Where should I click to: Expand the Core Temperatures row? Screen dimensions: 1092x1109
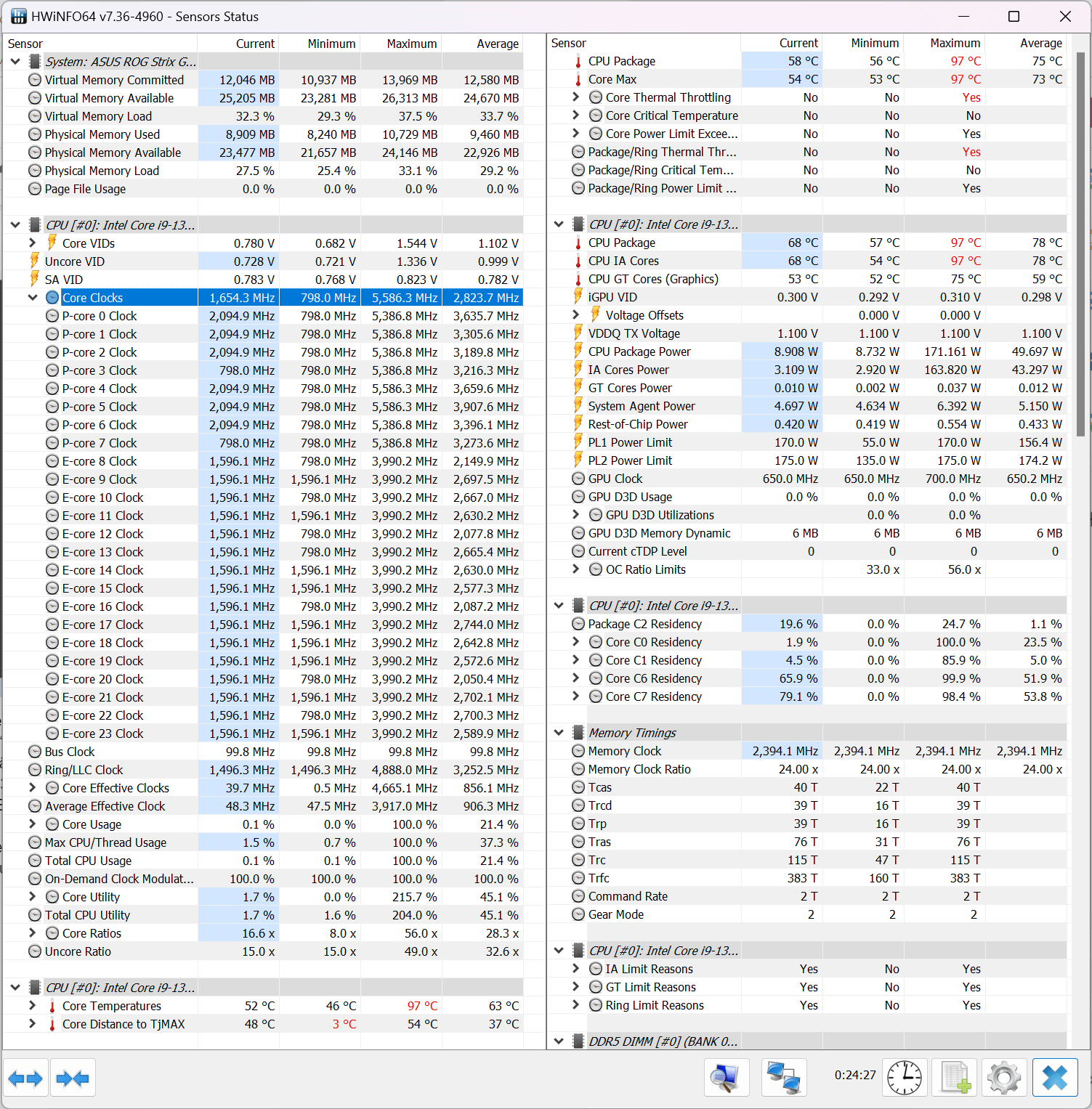tap(32, 1006)
